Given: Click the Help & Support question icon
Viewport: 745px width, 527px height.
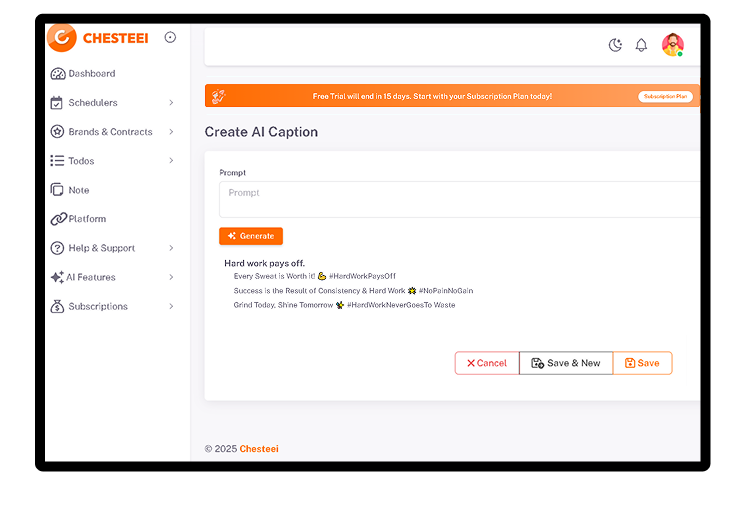Looking at the screenshot, I should click(57, 248).
